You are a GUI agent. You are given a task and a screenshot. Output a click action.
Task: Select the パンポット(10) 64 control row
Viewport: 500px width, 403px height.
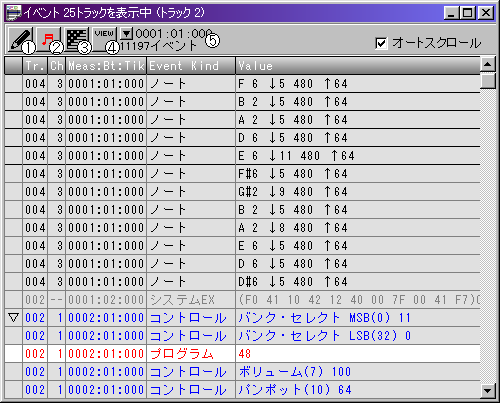pos(242,390)
